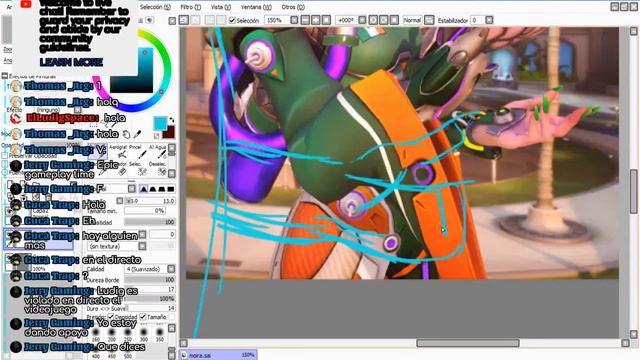The height and width of the screenshot is (360, 640).
Task: Open the Vista menu
Action: tap(221, 7)
